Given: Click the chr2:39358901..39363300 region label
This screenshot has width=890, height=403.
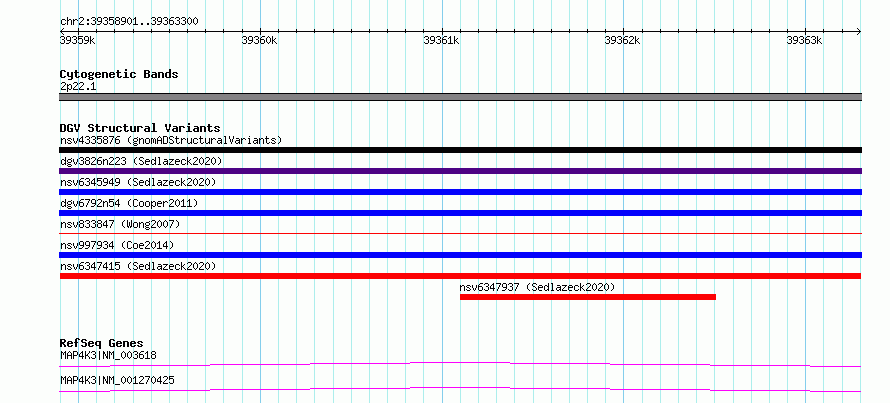Looking at the screenshot, I should pyautogui.click(x=129, y=21).
